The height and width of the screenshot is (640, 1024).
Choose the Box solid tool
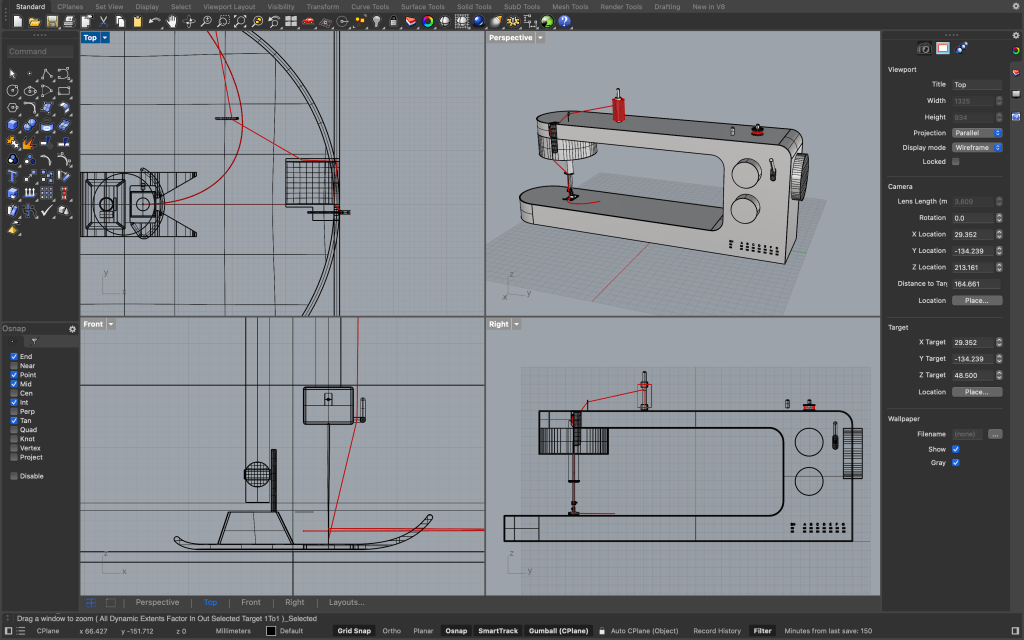13,124
